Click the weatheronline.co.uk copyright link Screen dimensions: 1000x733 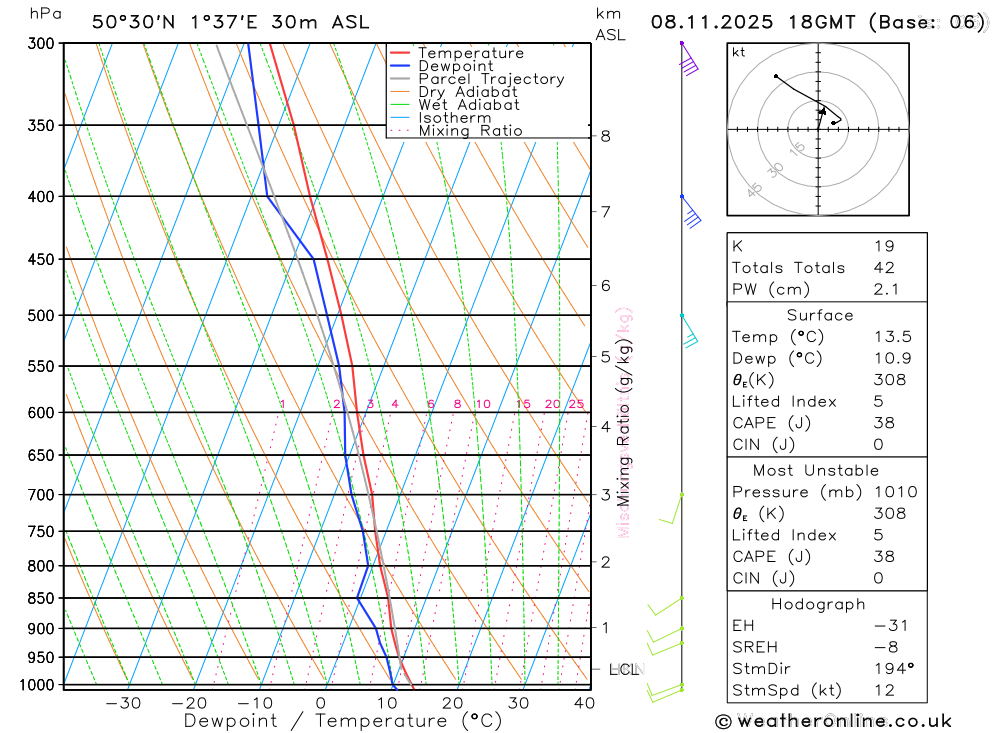click(833, 721)
